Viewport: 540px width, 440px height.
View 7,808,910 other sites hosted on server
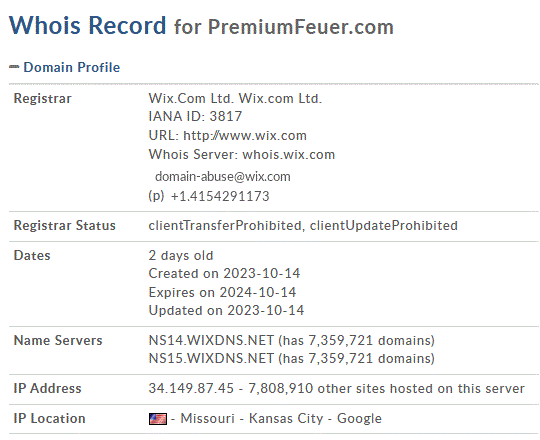coord(386,388)
